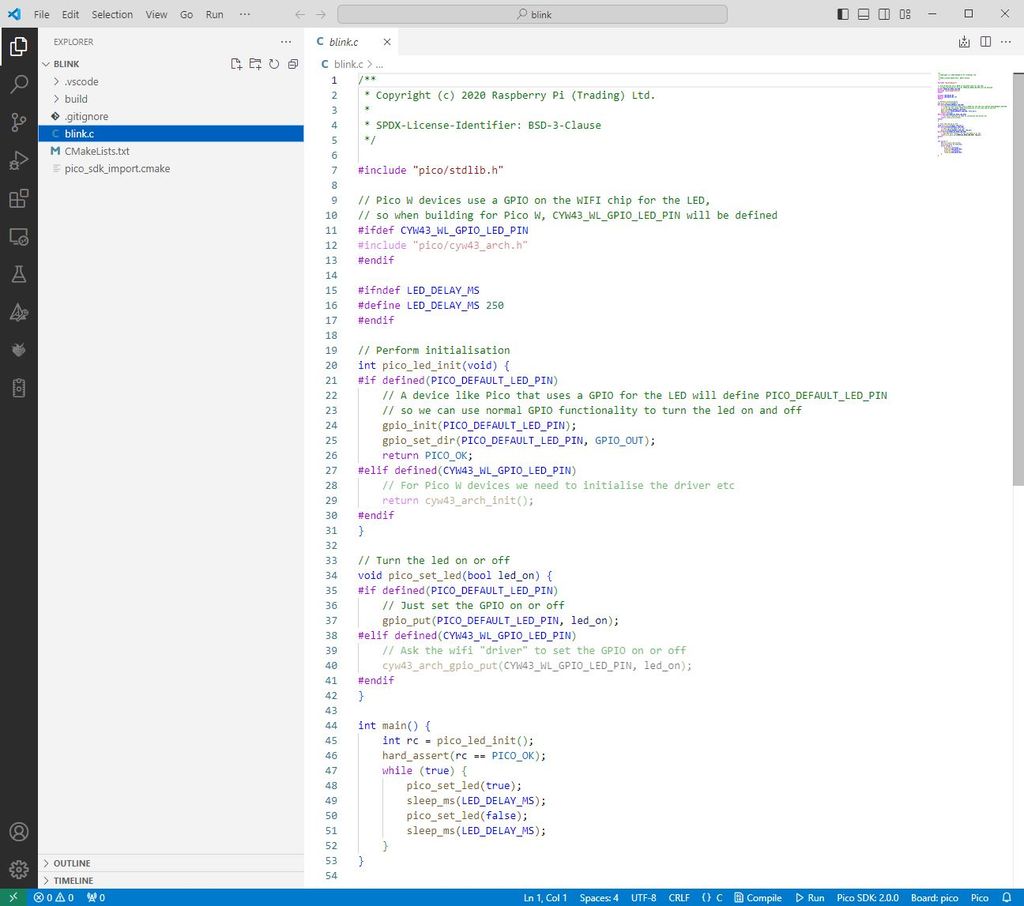The height and width of the screenshot is (906, 1024).
Task: Open the Extensions panel
Action: [x=18, y=198]
